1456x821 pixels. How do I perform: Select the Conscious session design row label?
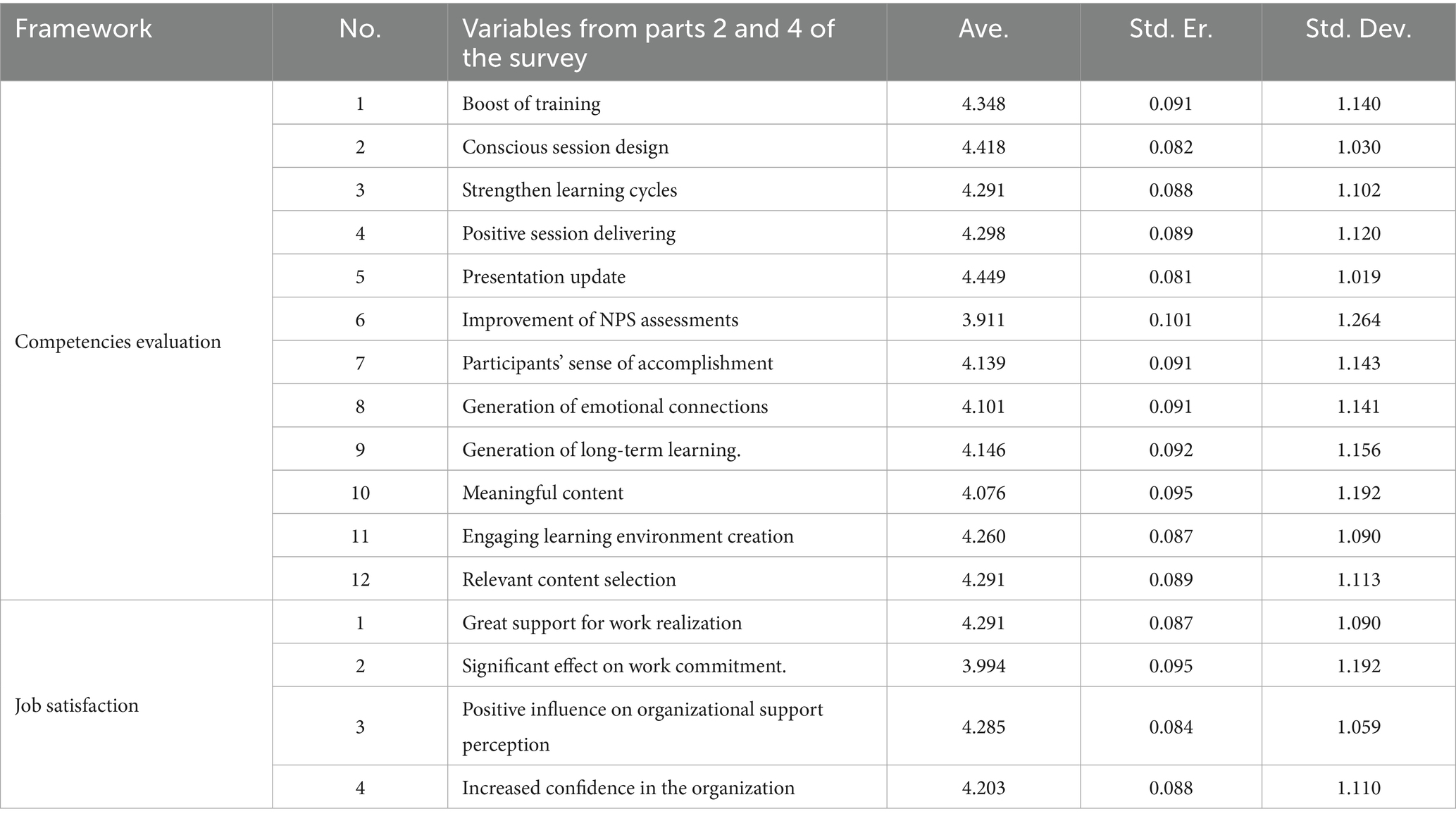click(x=565, y=147)
